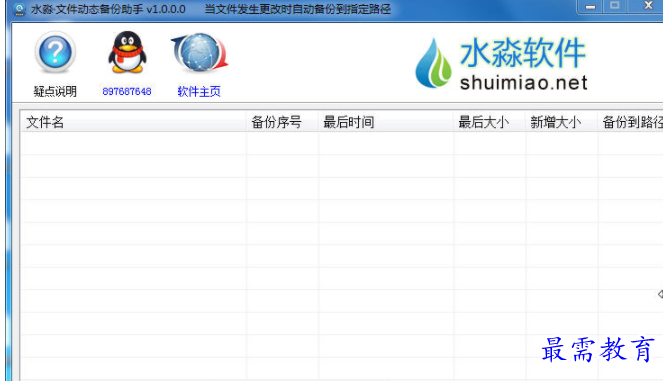The image size is (663, 381).
Task: Click the 897687648 QQ number link
Action: pyautogui.click(x=127, y=91)
